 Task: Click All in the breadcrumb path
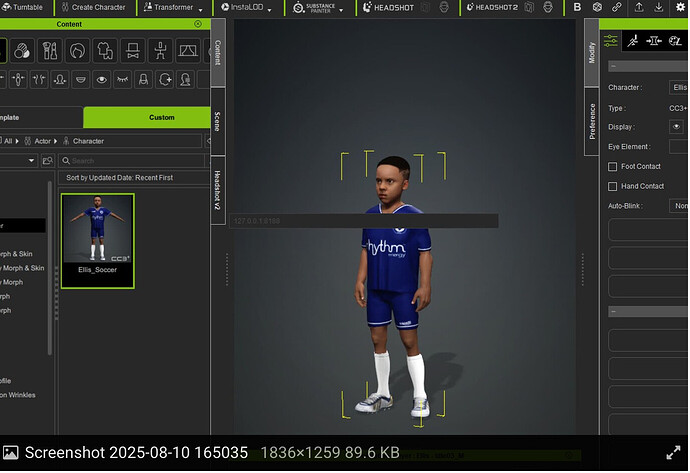pyautogui.click(x=8, y=141)
